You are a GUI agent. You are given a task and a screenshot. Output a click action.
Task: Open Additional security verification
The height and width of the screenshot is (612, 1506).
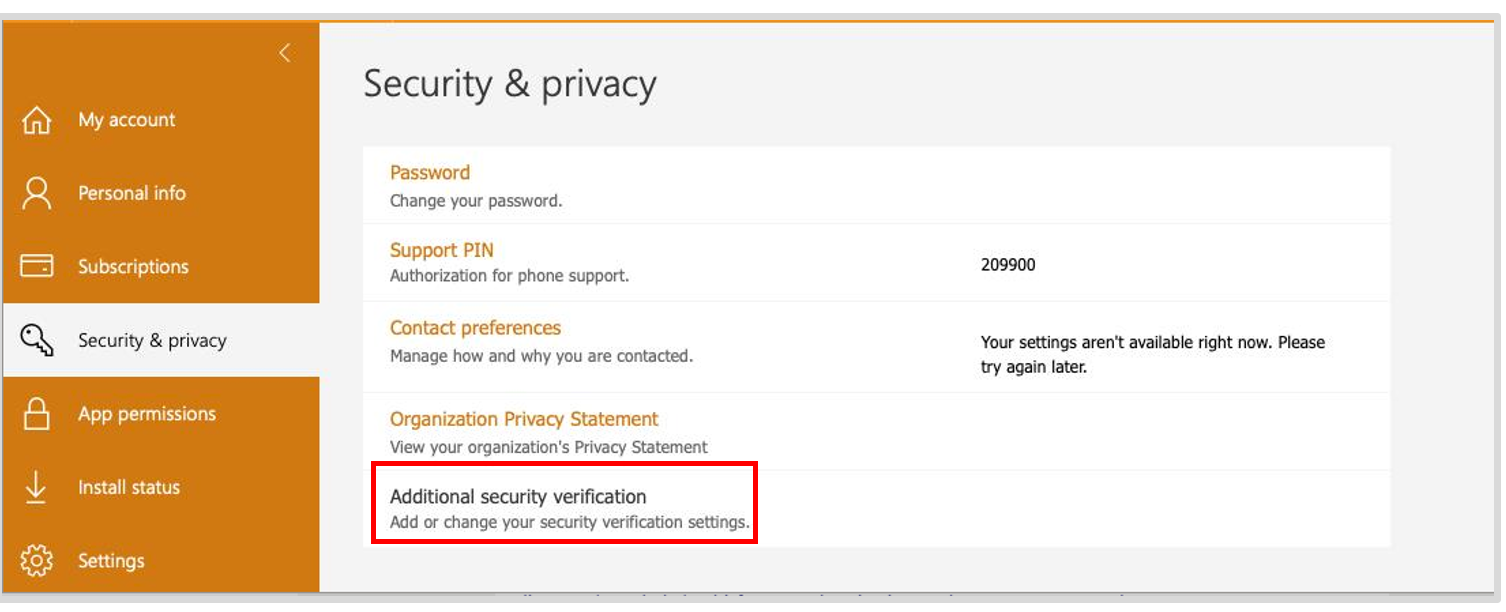(518, 497)
